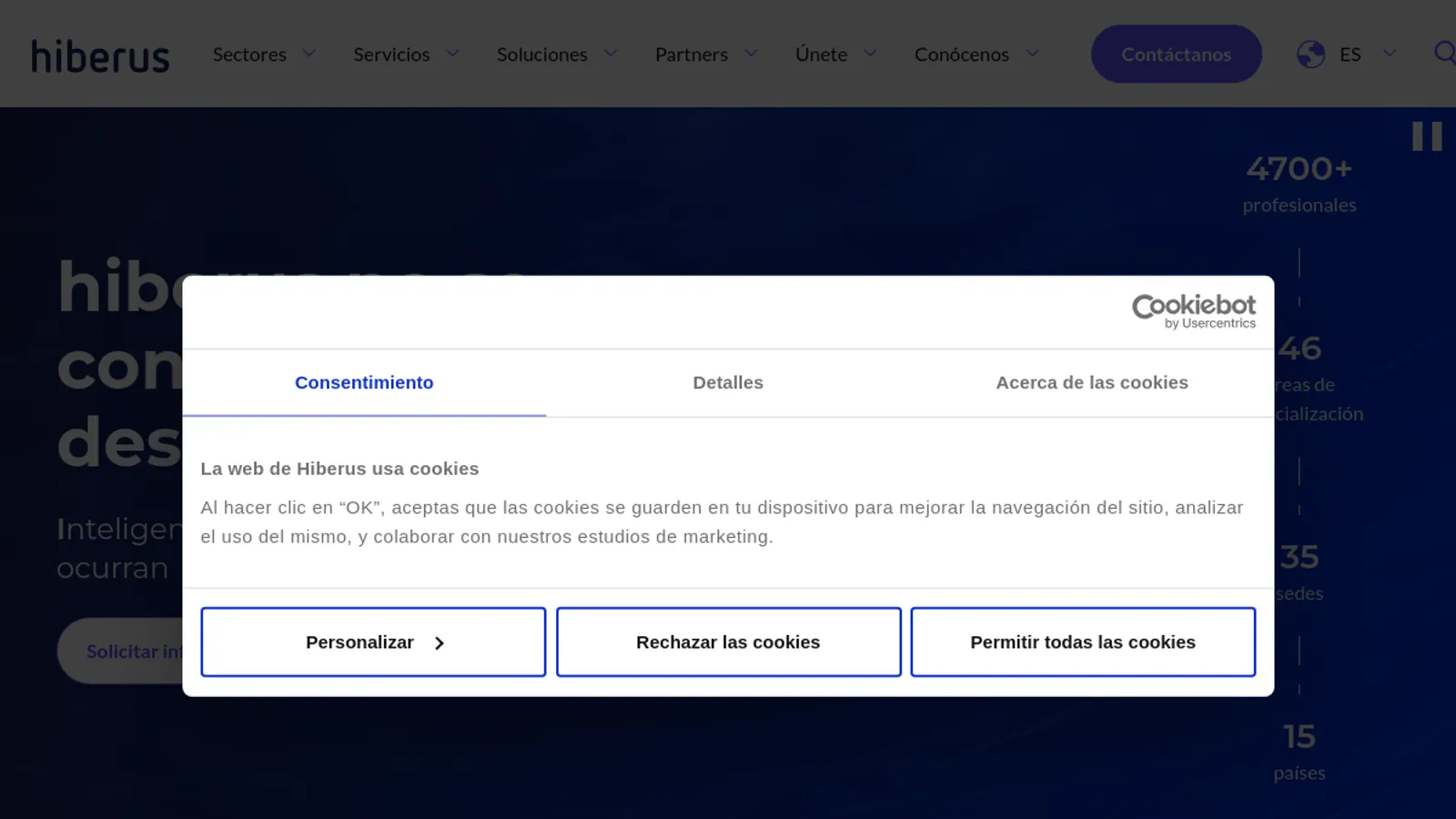This screenshot has width=1456, height=819.
Task: Open the Sectores menu item
Action: pyautogui.click(x=249, y=55)
